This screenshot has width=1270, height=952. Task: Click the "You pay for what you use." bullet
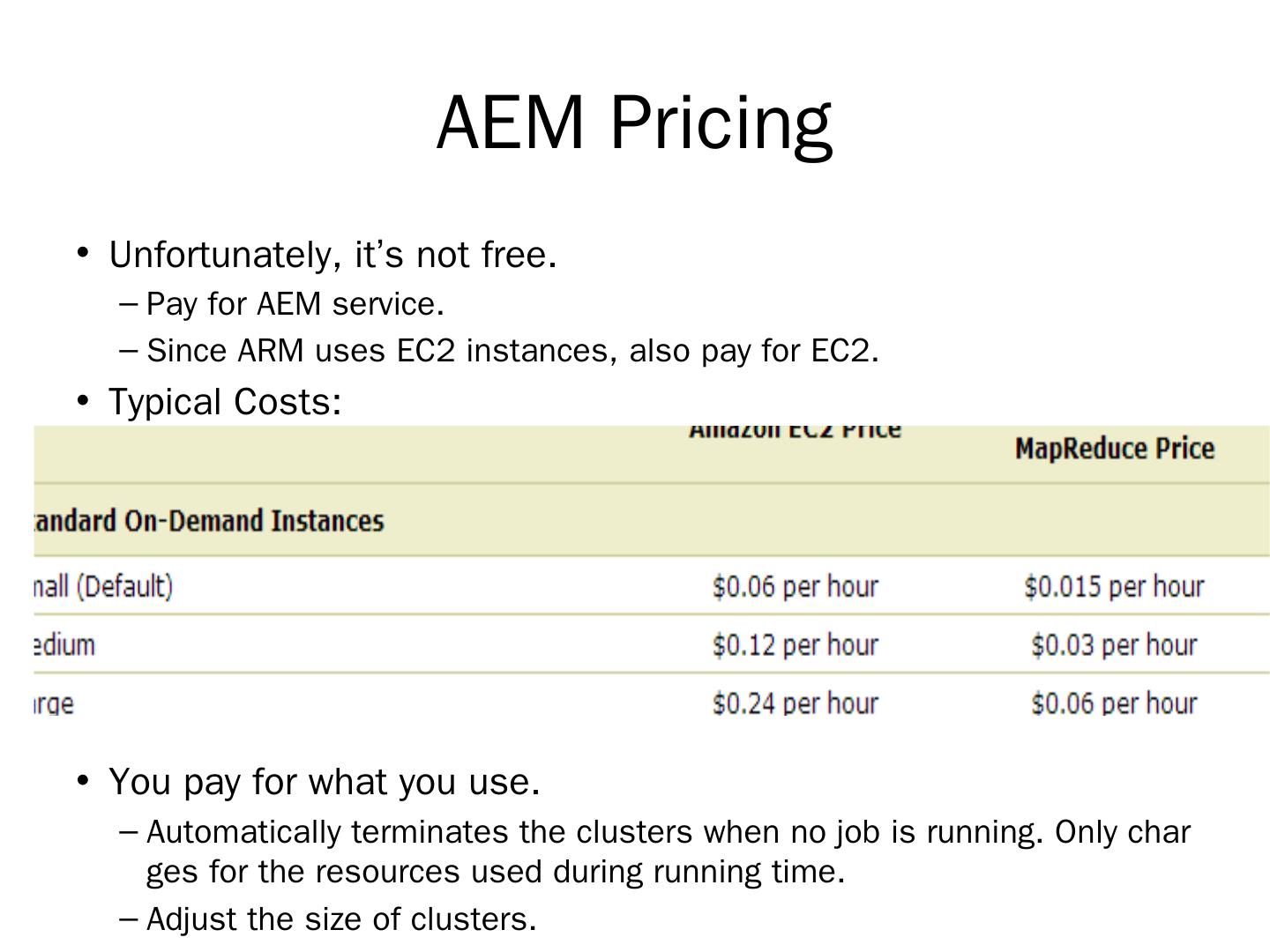point(324,782)
